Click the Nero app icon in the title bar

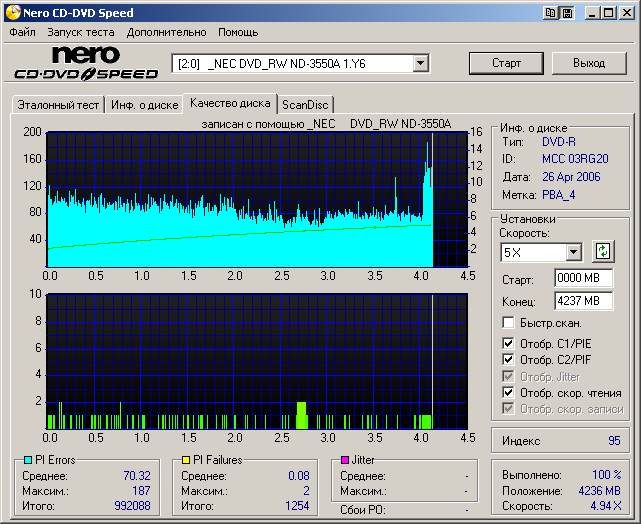pos(12,13)
